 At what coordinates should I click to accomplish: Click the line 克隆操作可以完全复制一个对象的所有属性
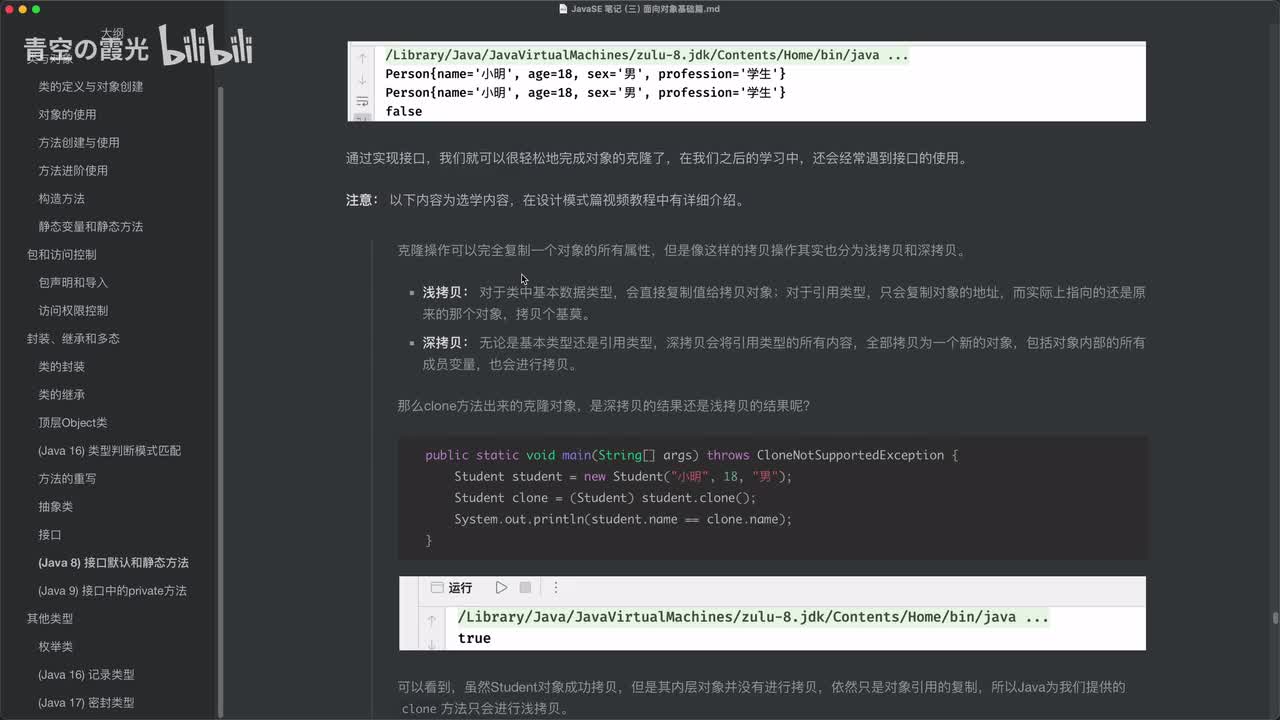click(681, 250)
